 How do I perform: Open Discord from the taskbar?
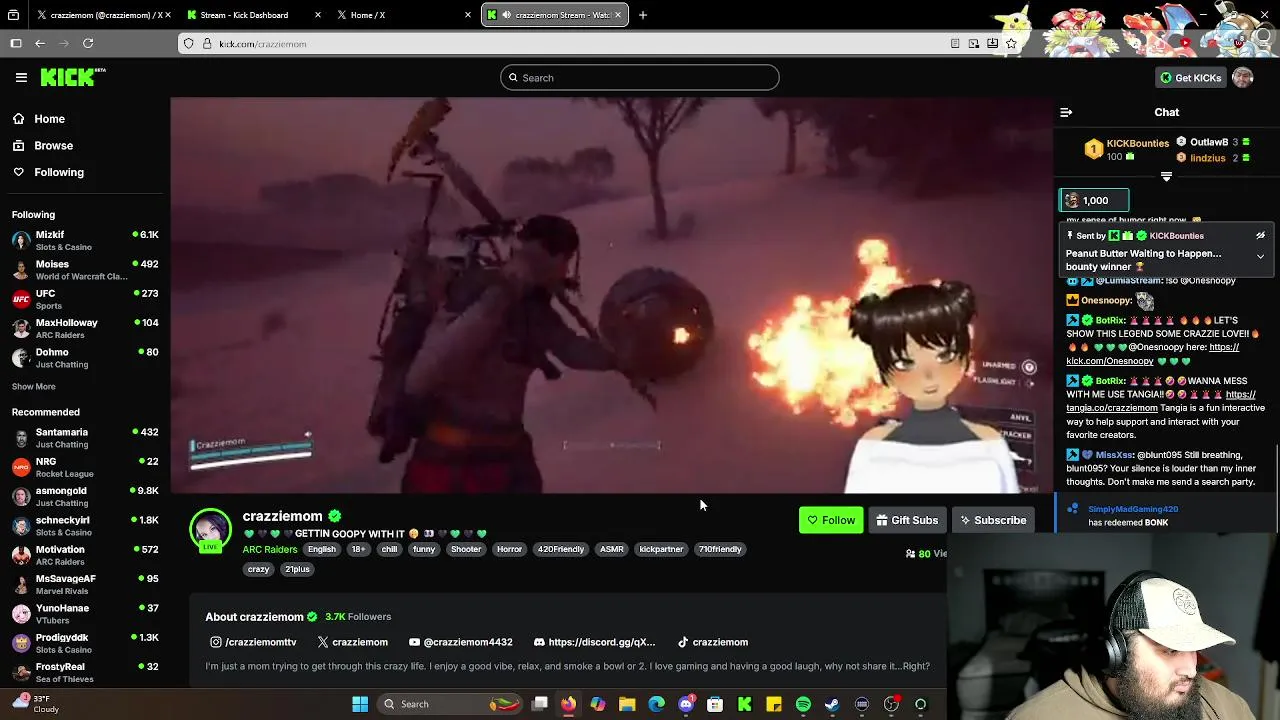[686, 704]
